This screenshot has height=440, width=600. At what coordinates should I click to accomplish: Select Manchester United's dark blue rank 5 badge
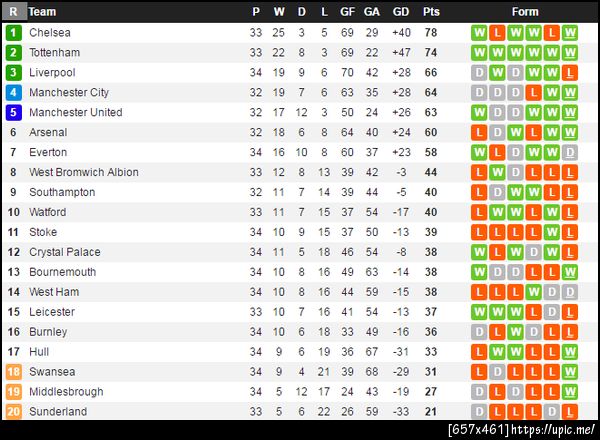tap(13, 112)
